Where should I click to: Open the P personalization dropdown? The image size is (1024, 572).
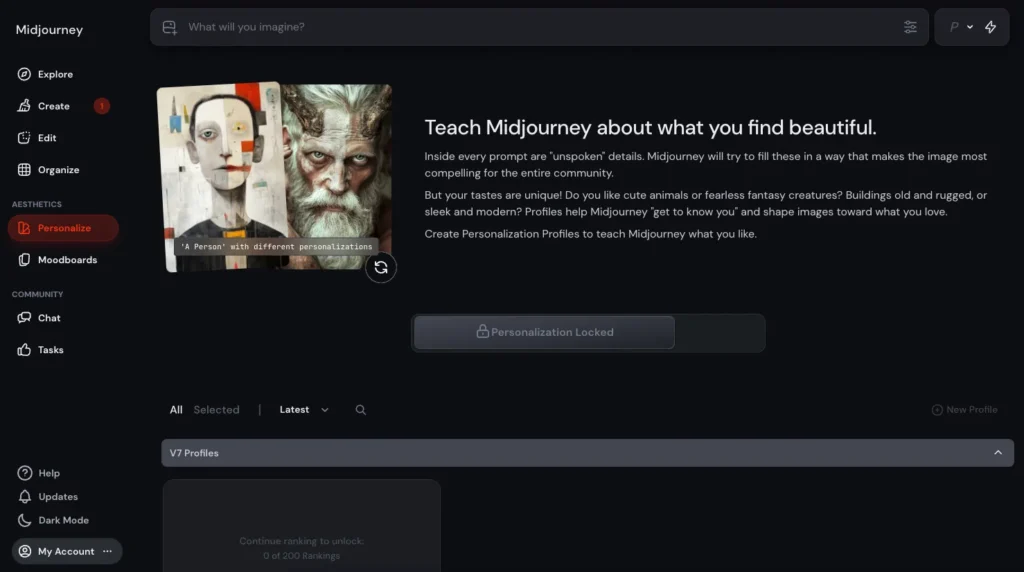pyautogui.click(x=960, y=27)
